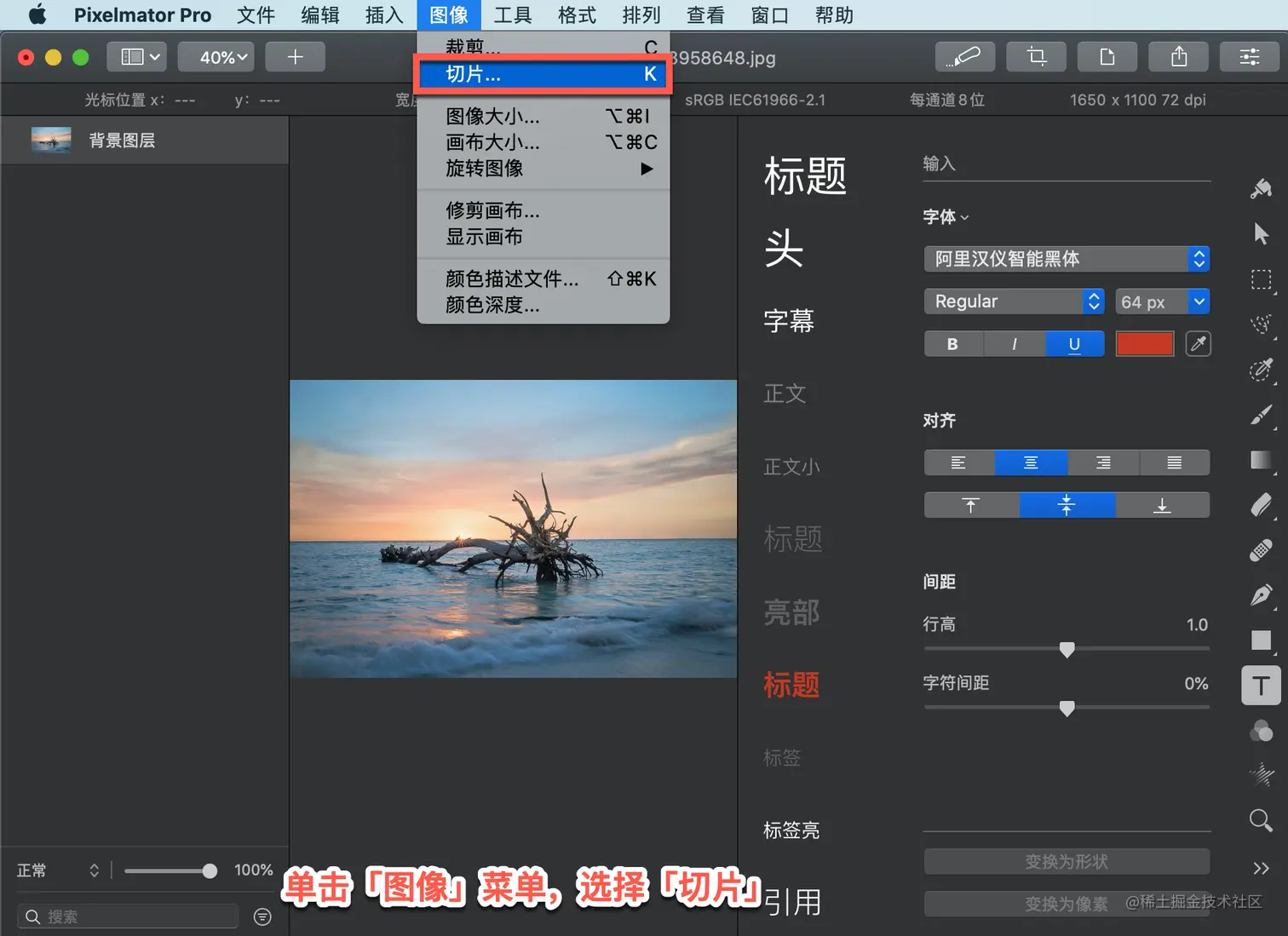Expand the 旋转图像 submenu
The width and height of the screenshot is (1288, 936).
pyautogui.click(x=543, y=169)
